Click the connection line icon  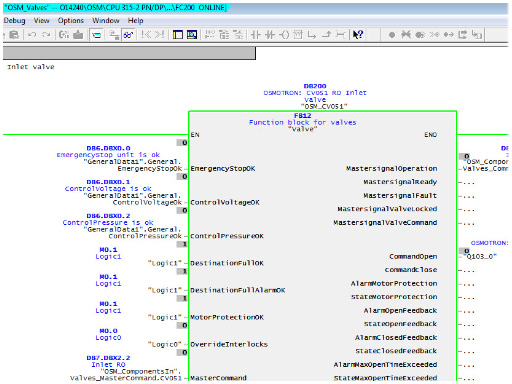click(x=340, y=35)
